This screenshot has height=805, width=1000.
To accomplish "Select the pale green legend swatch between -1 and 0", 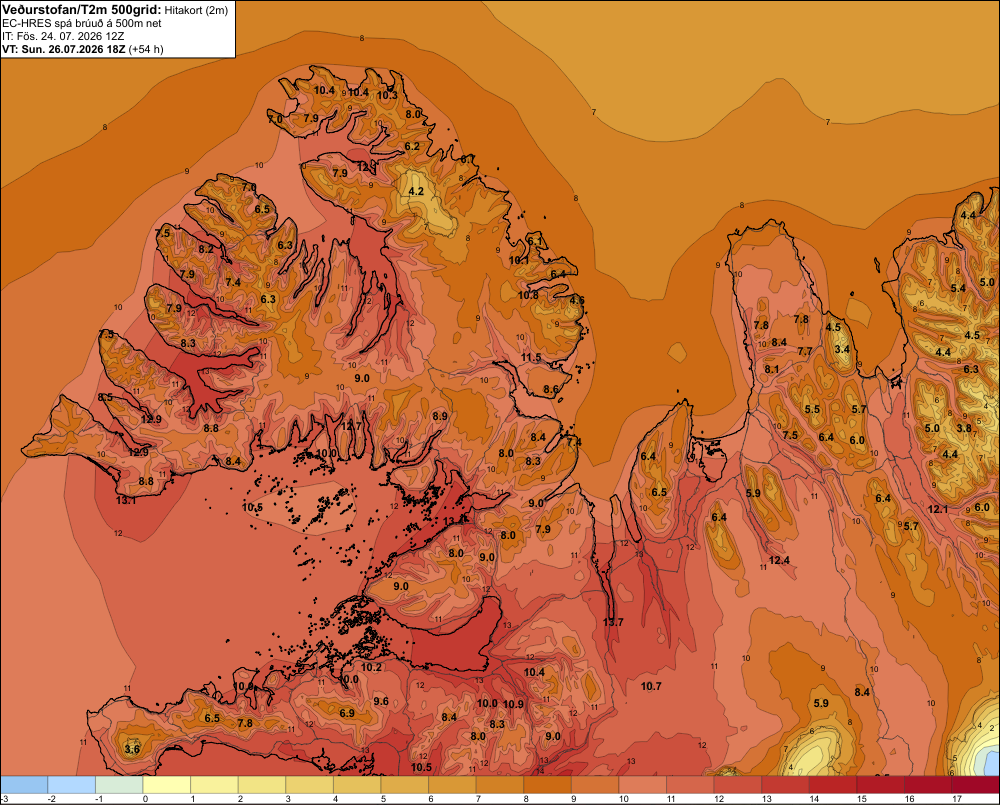I will [119, 785].
